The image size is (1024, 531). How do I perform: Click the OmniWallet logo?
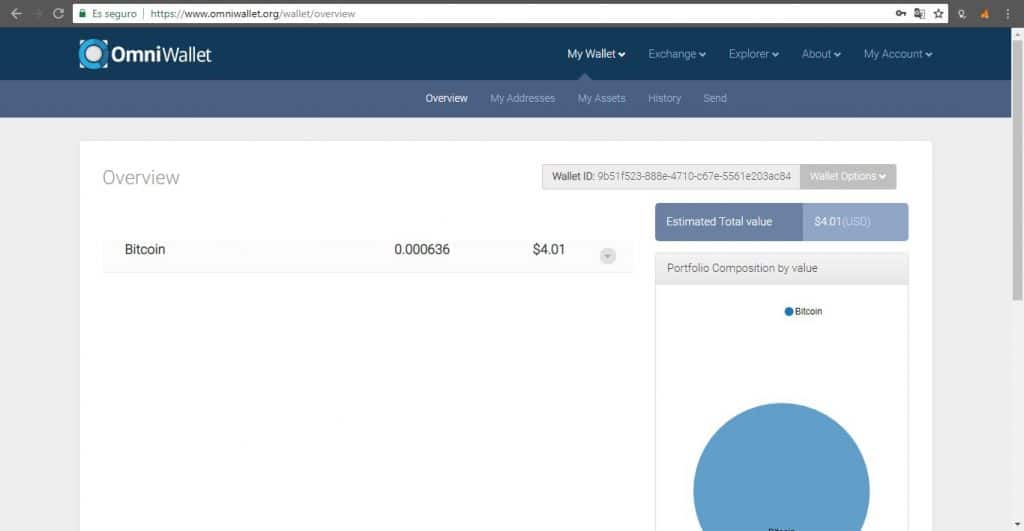click(145, 54)
